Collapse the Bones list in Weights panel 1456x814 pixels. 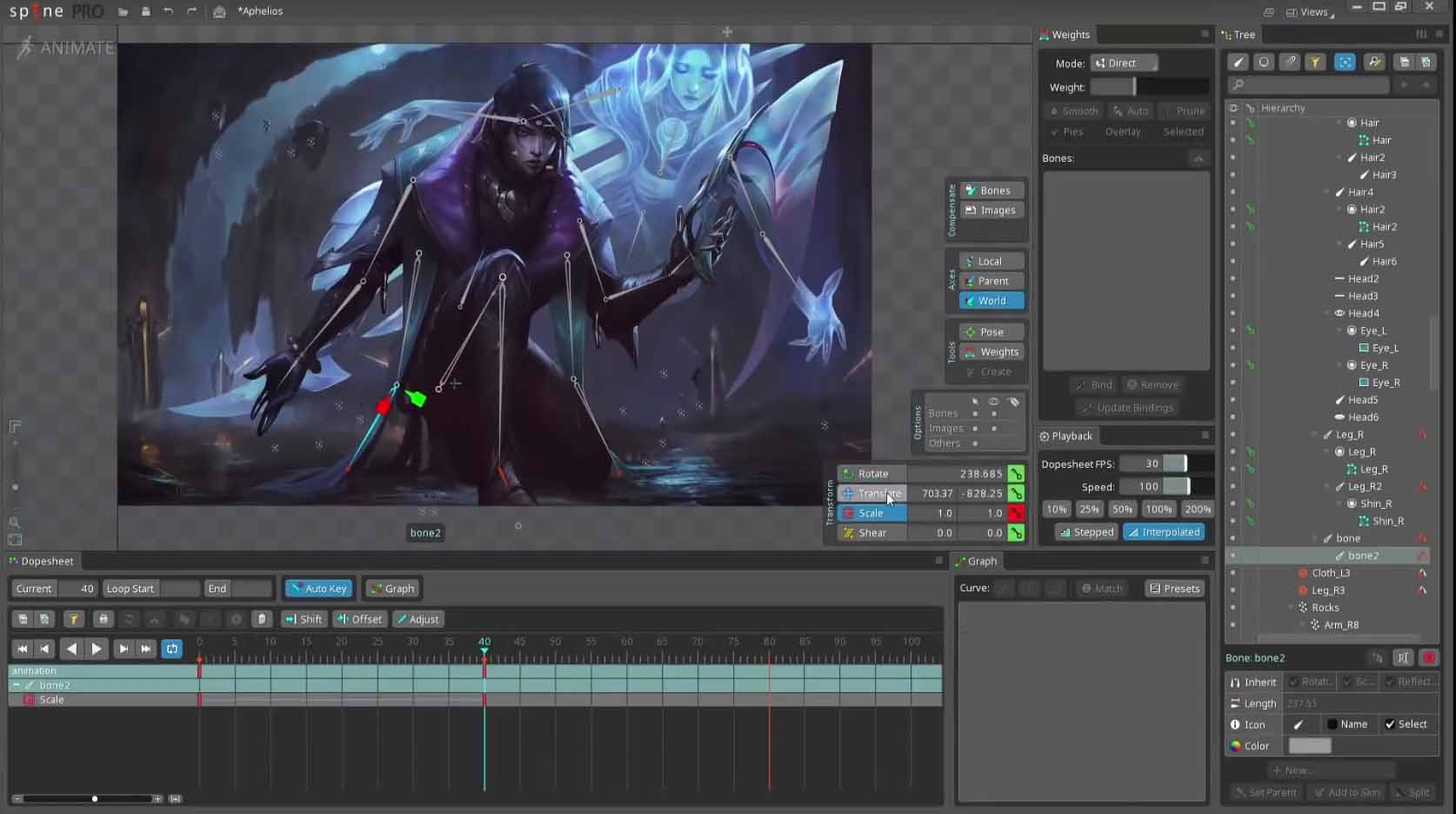coord(1198,158)
